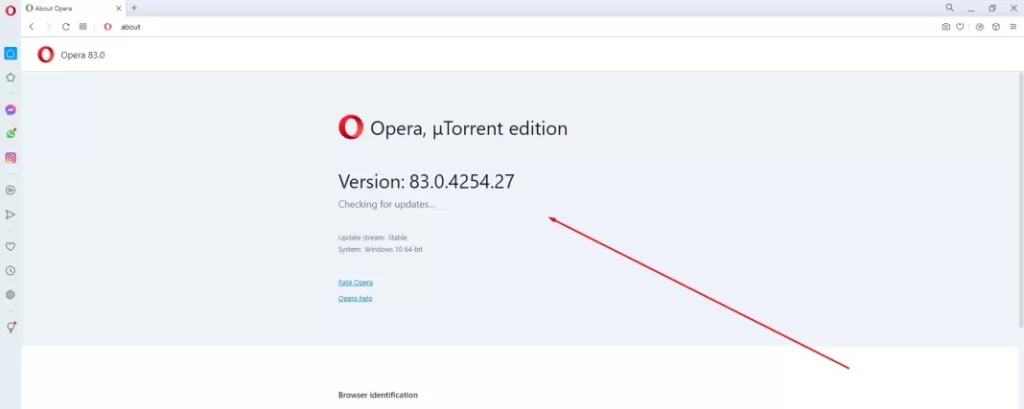The height and width of the screenshot is (409, 1024).
Task: Open the Speed Dial start page grid
Action: (83, 27)
